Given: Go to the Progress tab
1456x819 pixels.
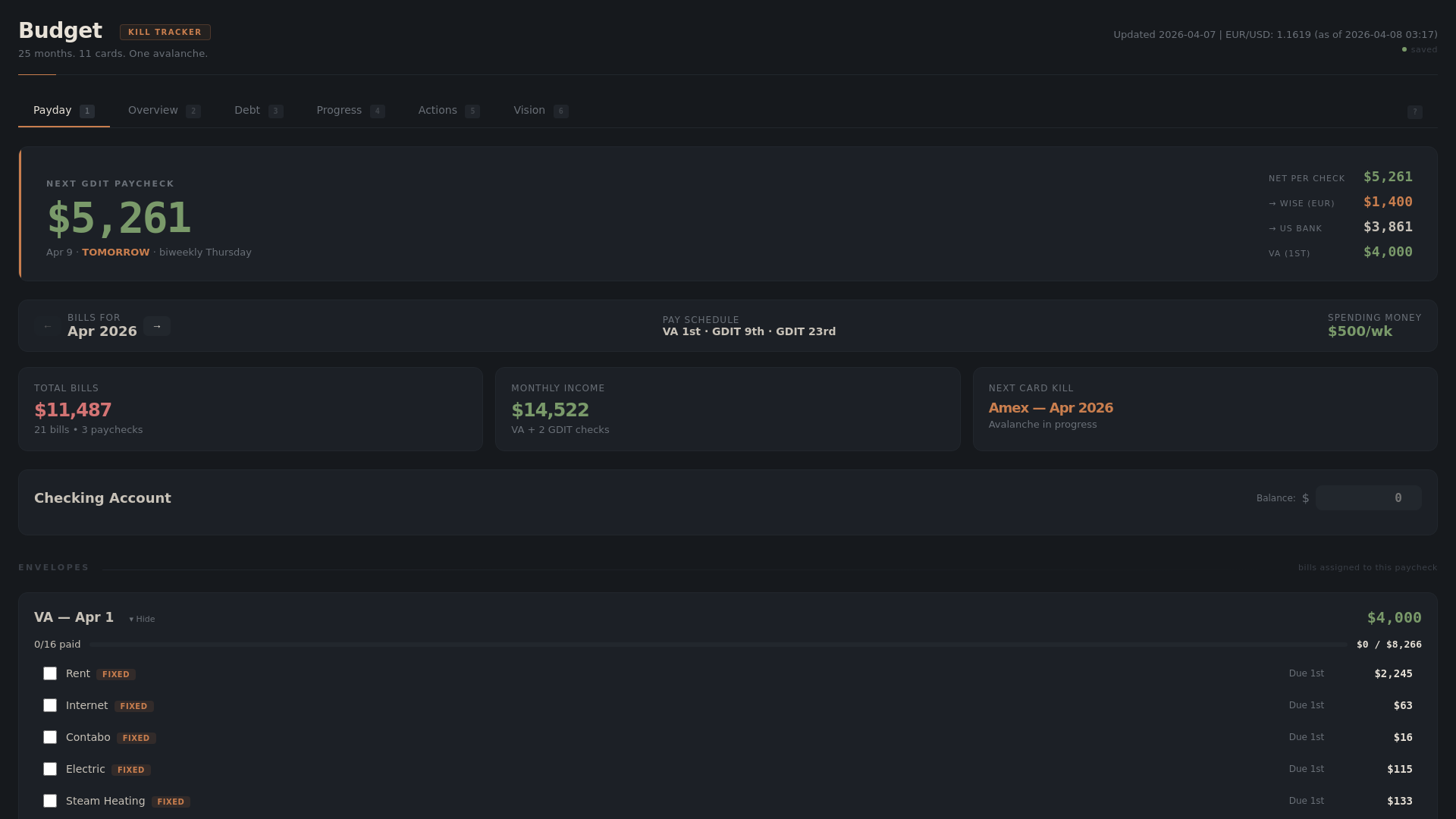Looking at the screenshot, I should [x=350, y=111].
